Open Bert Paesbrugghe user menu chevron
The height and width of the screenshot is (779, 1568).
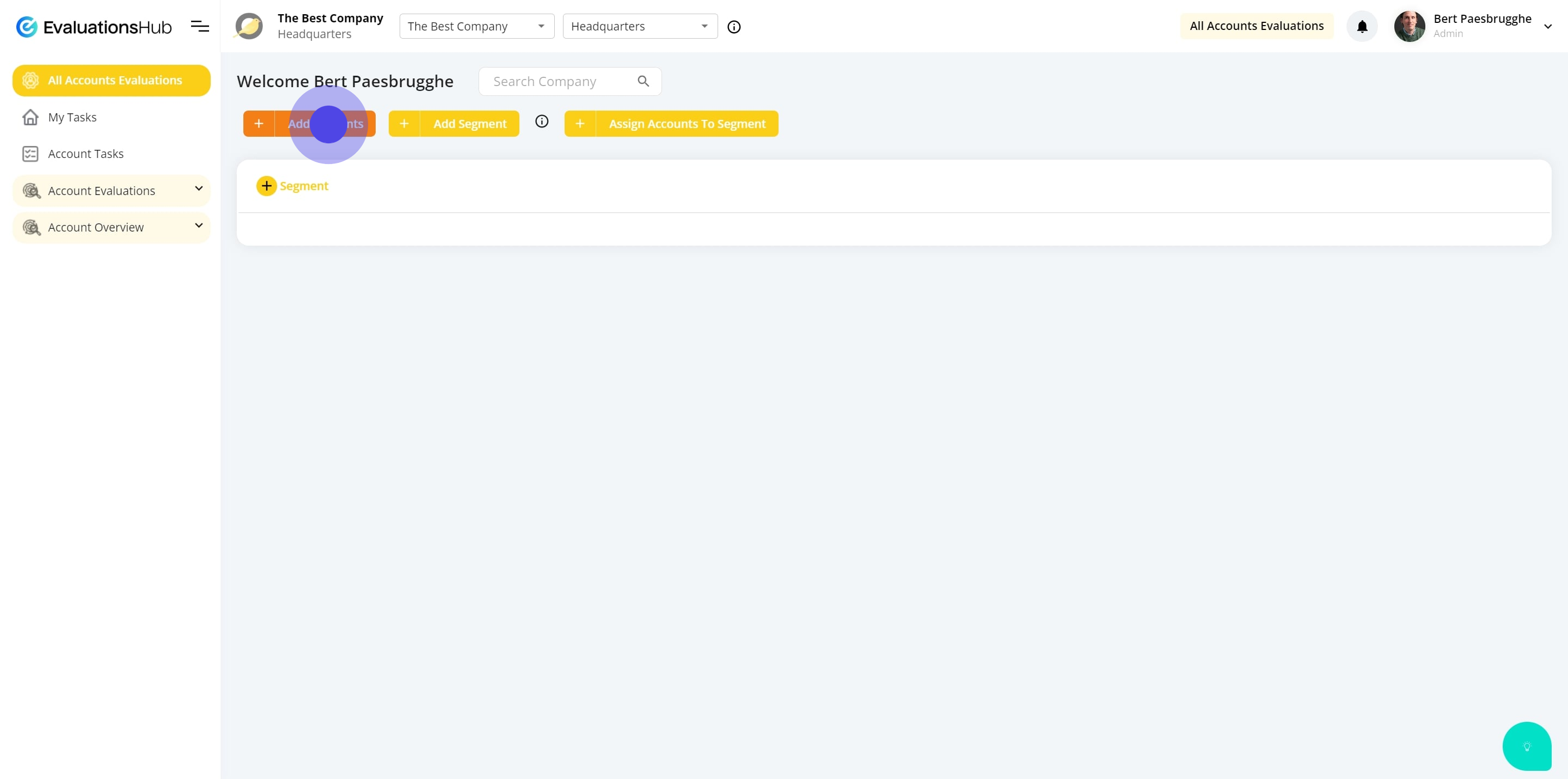coord(1547,26)
